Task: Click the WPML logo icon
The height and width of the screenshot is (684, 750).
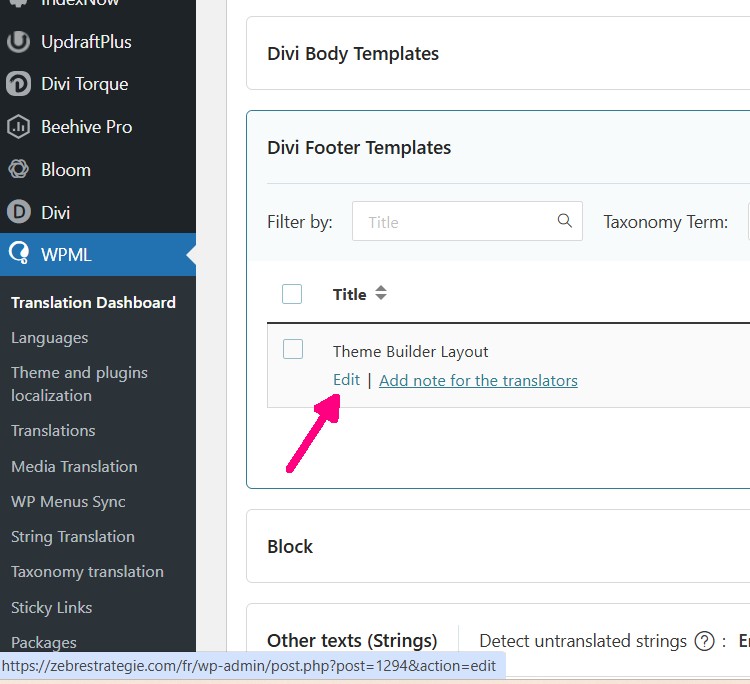Action: tap(18, 255)
